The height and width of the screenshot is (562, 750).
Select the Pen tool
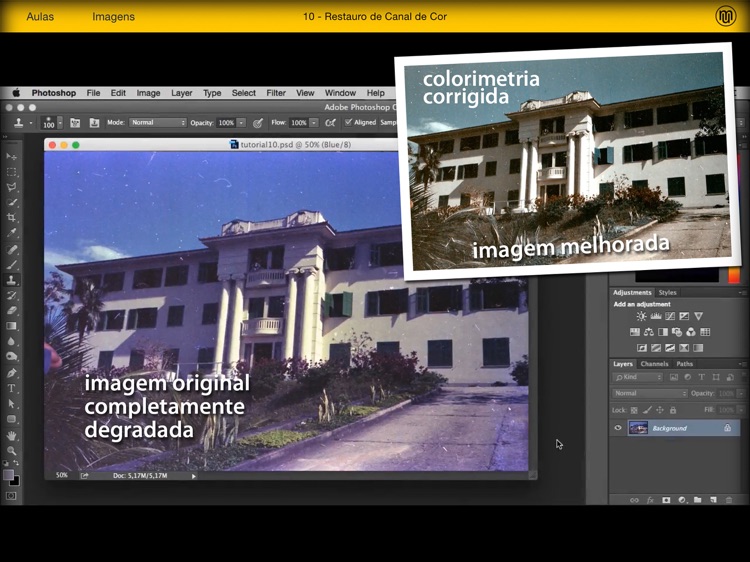[11, 373]
